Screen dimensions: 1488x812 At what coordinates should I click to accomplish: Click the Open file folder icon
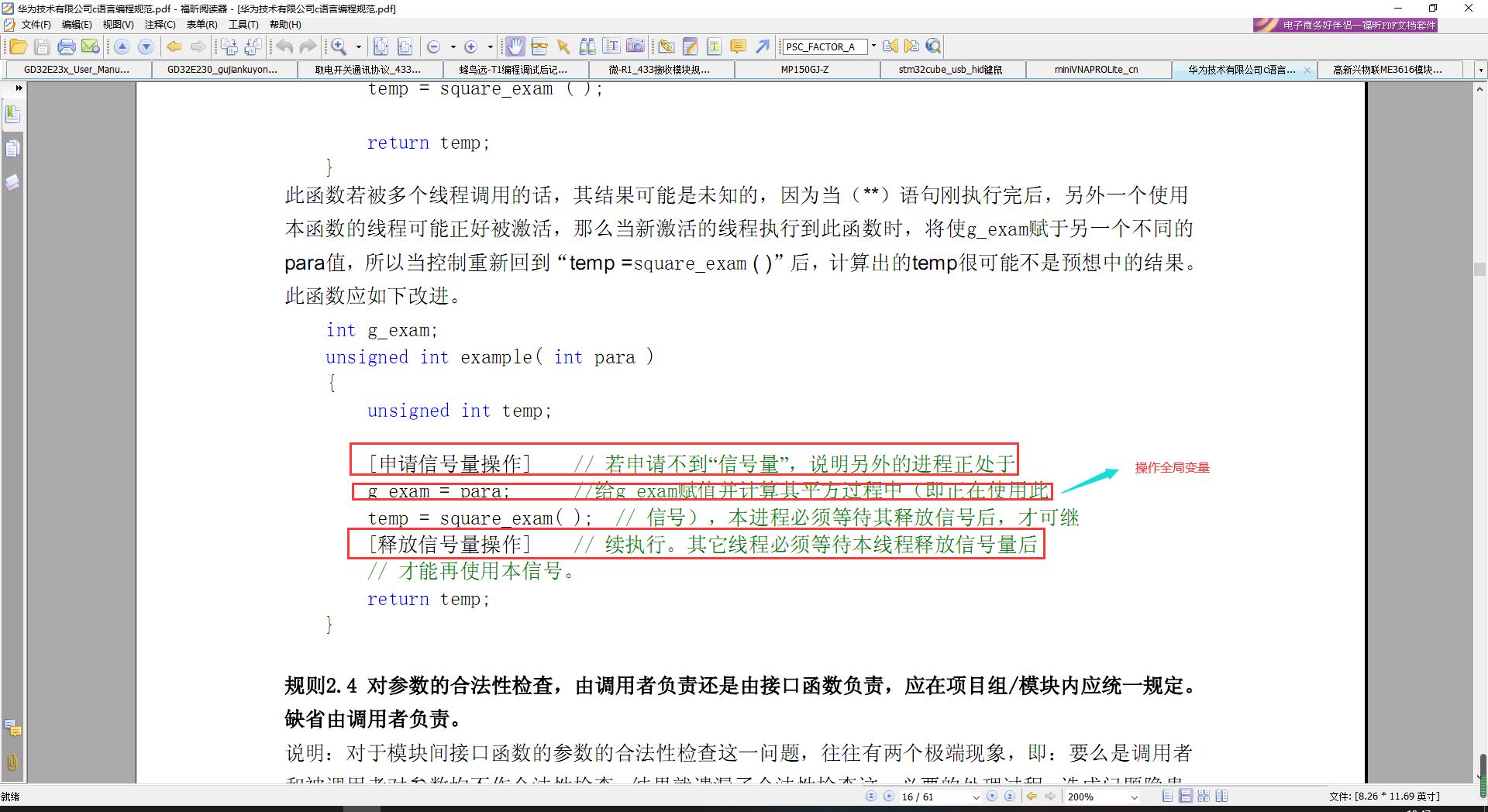(18, 46)
